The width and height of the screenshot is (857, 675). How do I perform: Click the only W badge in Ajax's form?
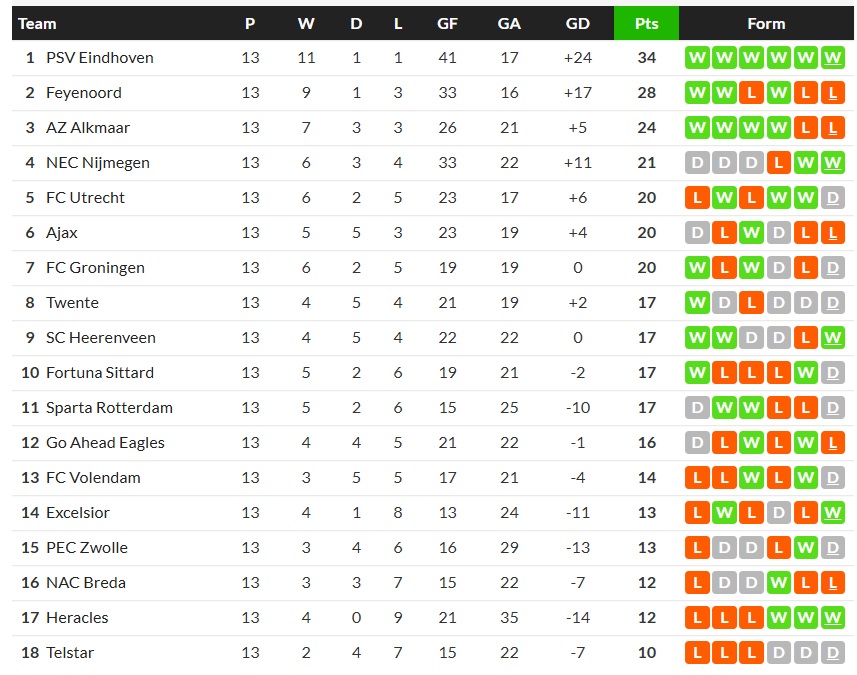point(751,233)
